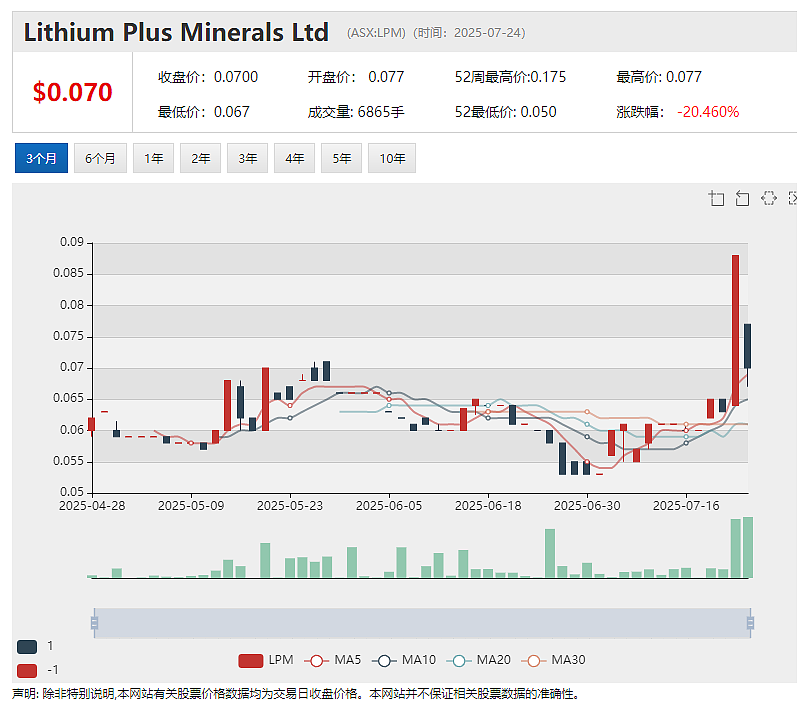The image size is (810, 717).
Task: Click the 最高价: 0.077 value
Action: click(659, 77)
